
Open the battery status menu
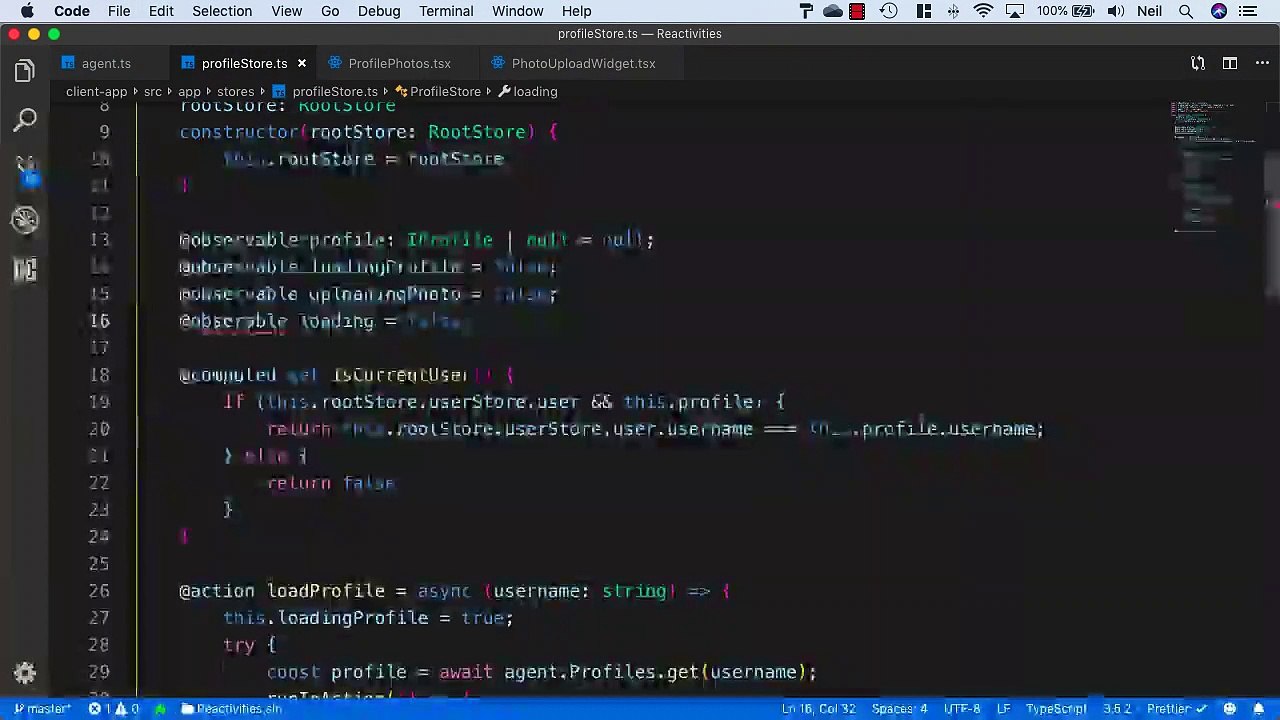click(x=1065, y=11)
